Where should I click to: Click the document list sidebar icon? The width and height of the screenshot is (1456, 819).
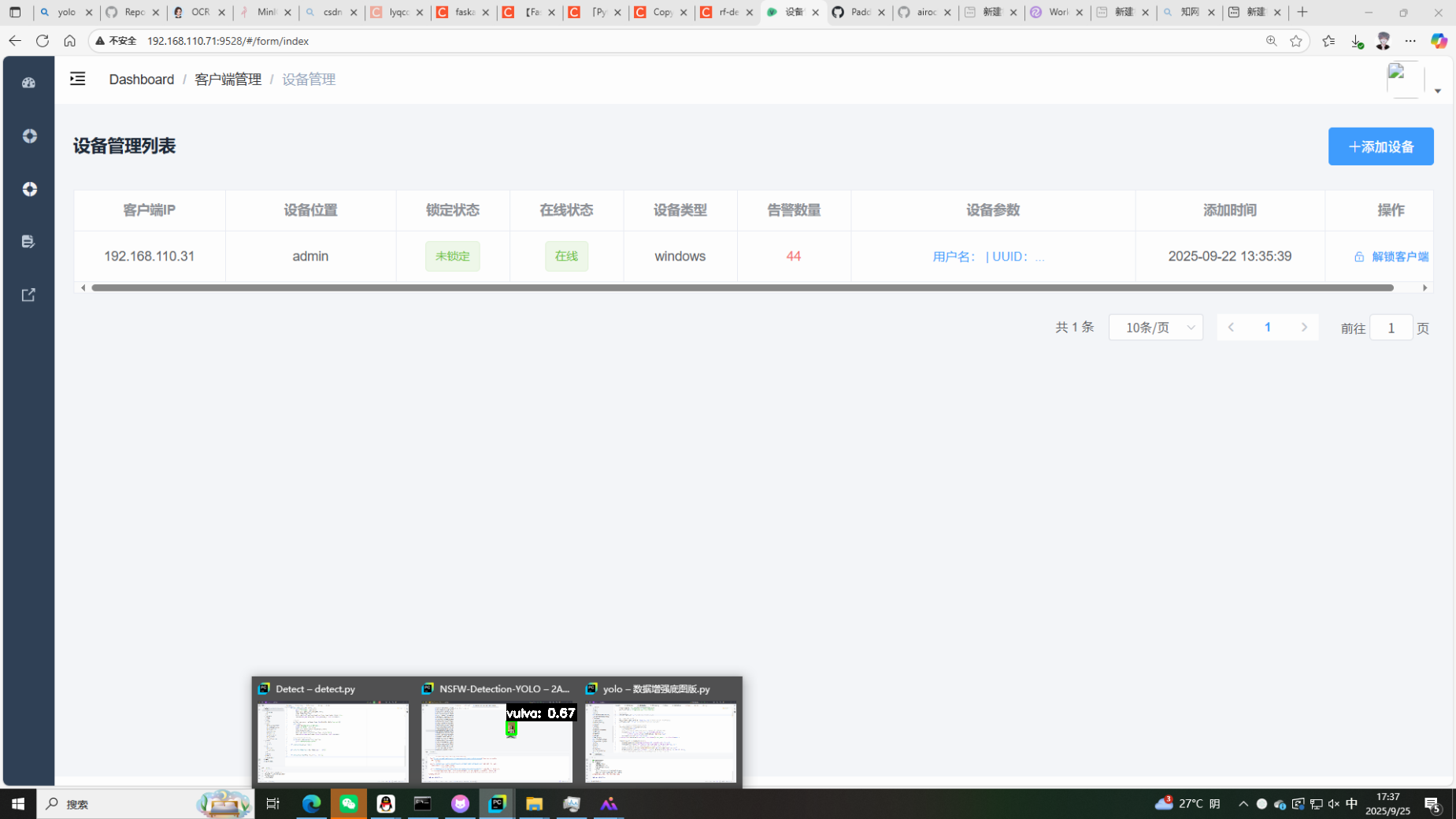point(29,242)
